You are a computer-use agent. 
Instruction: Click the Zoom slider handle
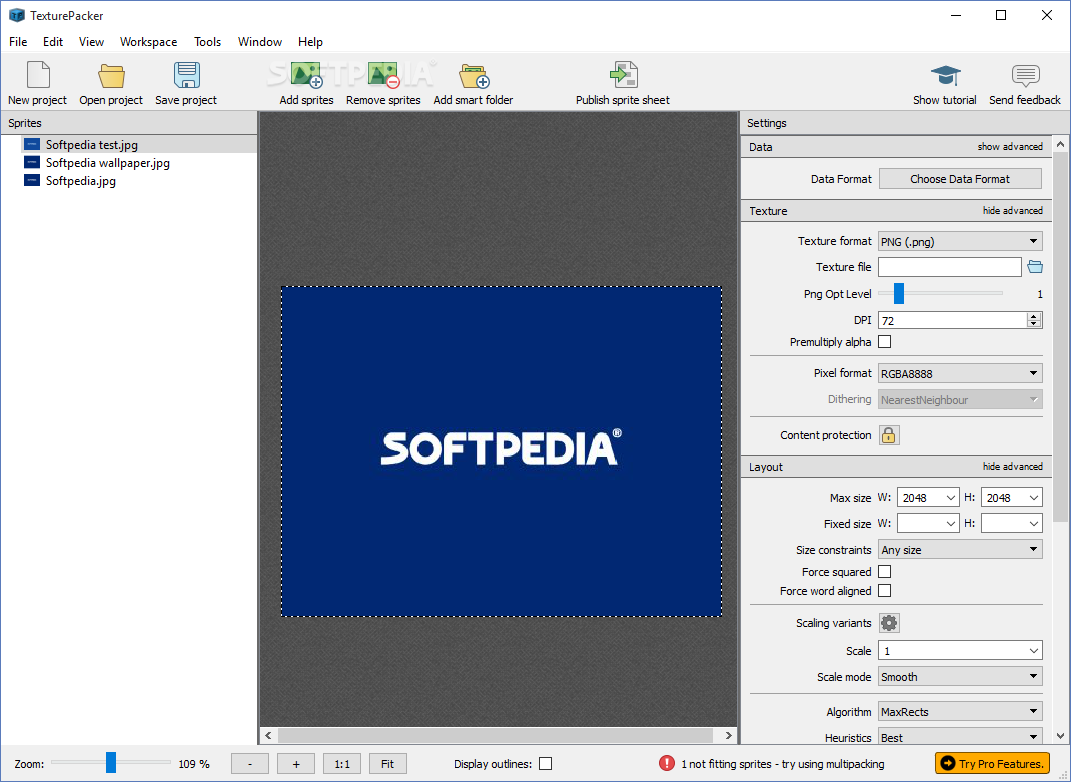[111, 762]
